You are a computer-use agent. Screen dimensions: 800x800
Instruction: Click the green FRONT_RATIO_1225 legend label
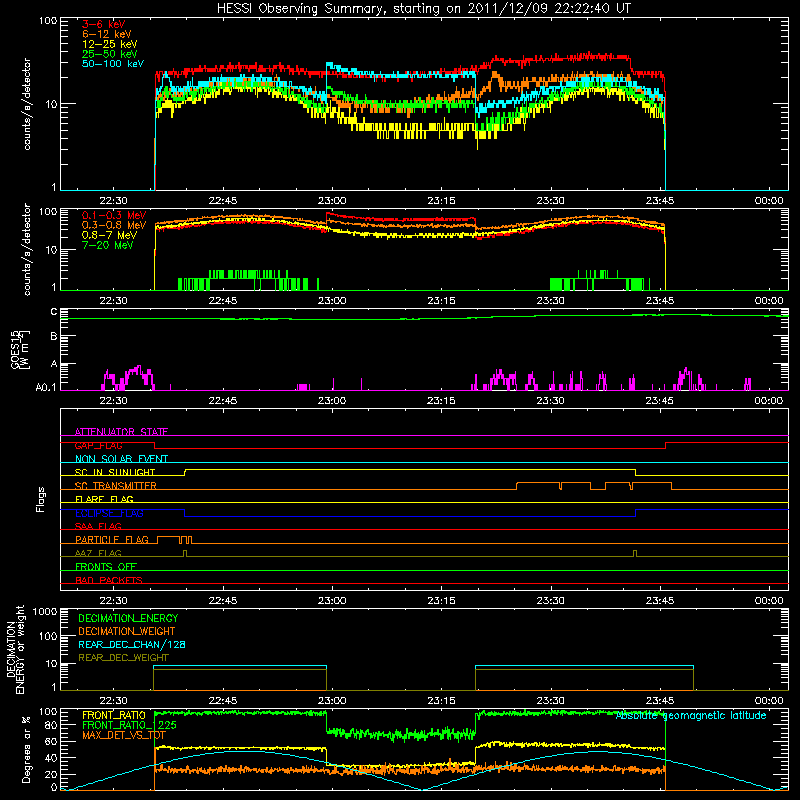129,725
